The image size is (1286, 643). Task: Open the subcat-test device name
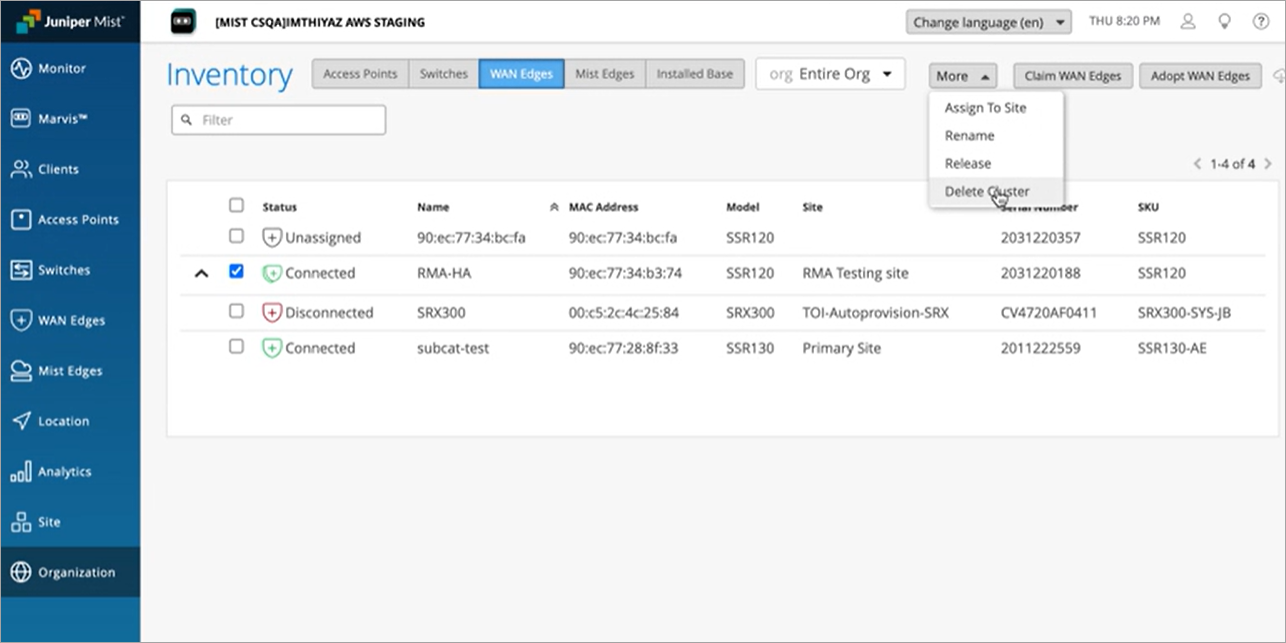tap(453, 348)
